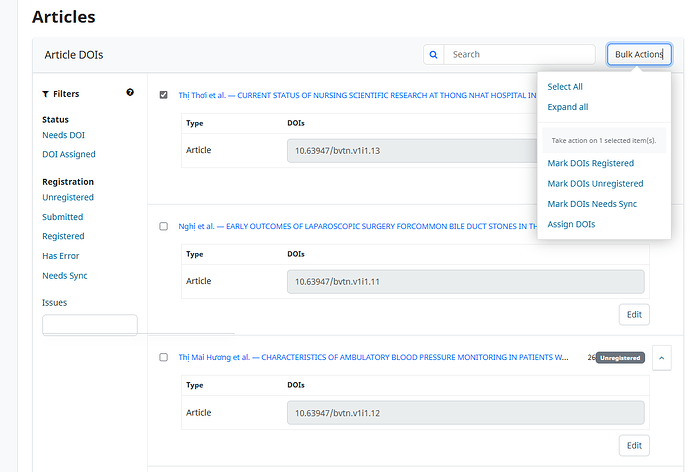Click DOI field 10.63947/bvtn.v1i1.12
This screenshot has width=690, height=472.
[466, 413]
